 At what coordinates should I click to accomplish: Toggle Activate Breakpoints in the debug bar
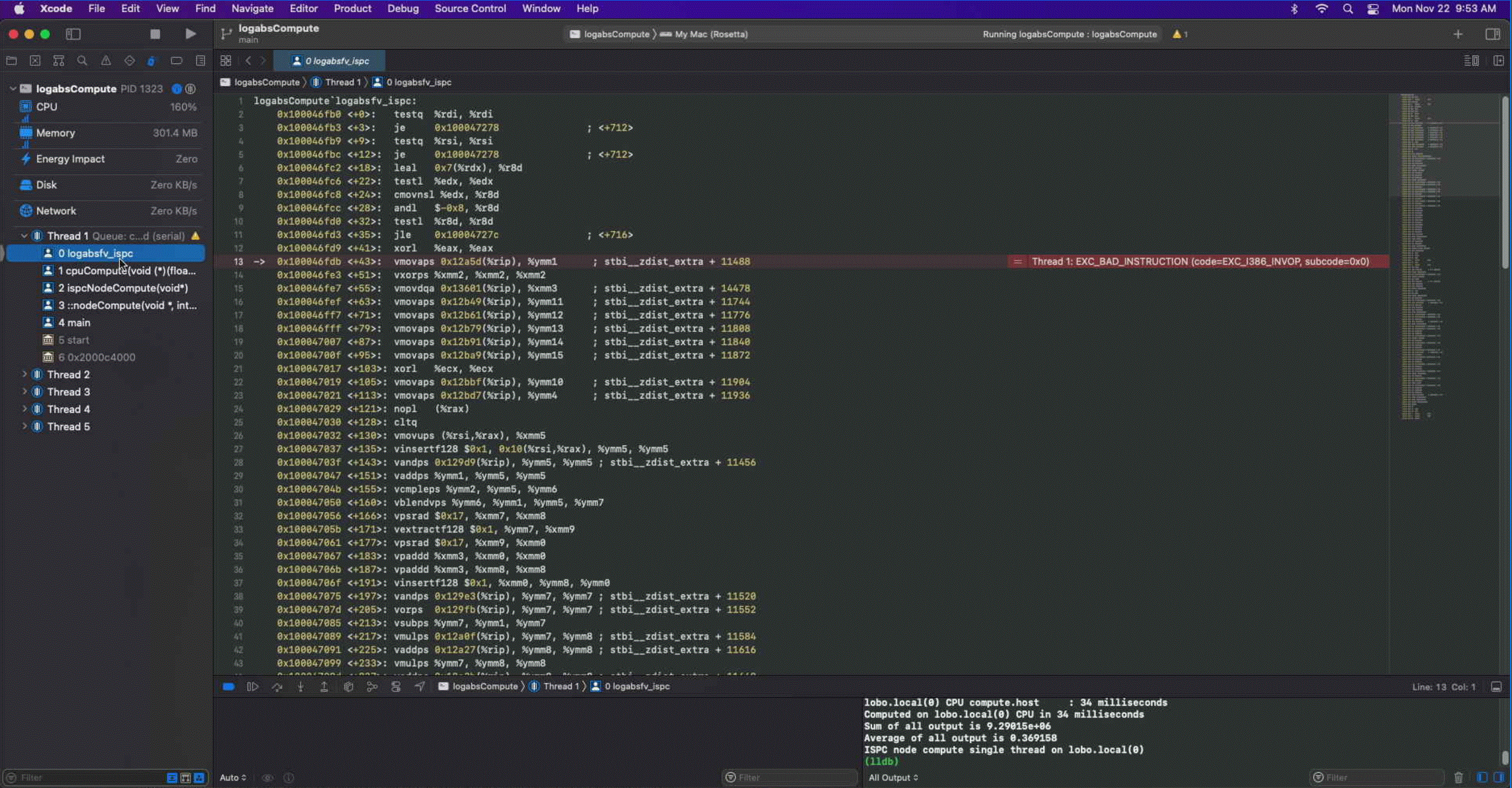(228, 687)
